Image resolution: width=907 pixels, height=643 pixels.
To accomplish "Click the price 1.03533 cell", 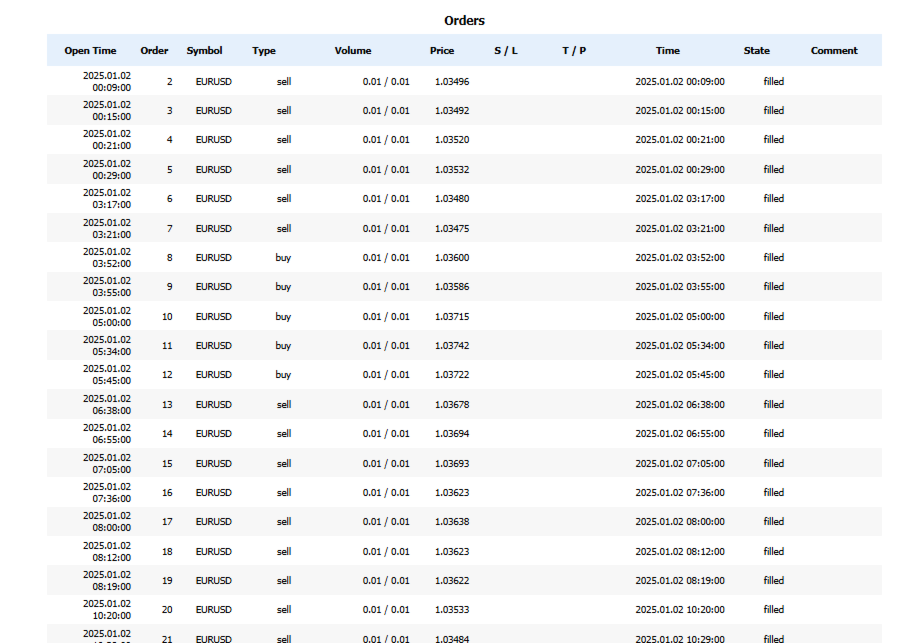I will 452,610.
